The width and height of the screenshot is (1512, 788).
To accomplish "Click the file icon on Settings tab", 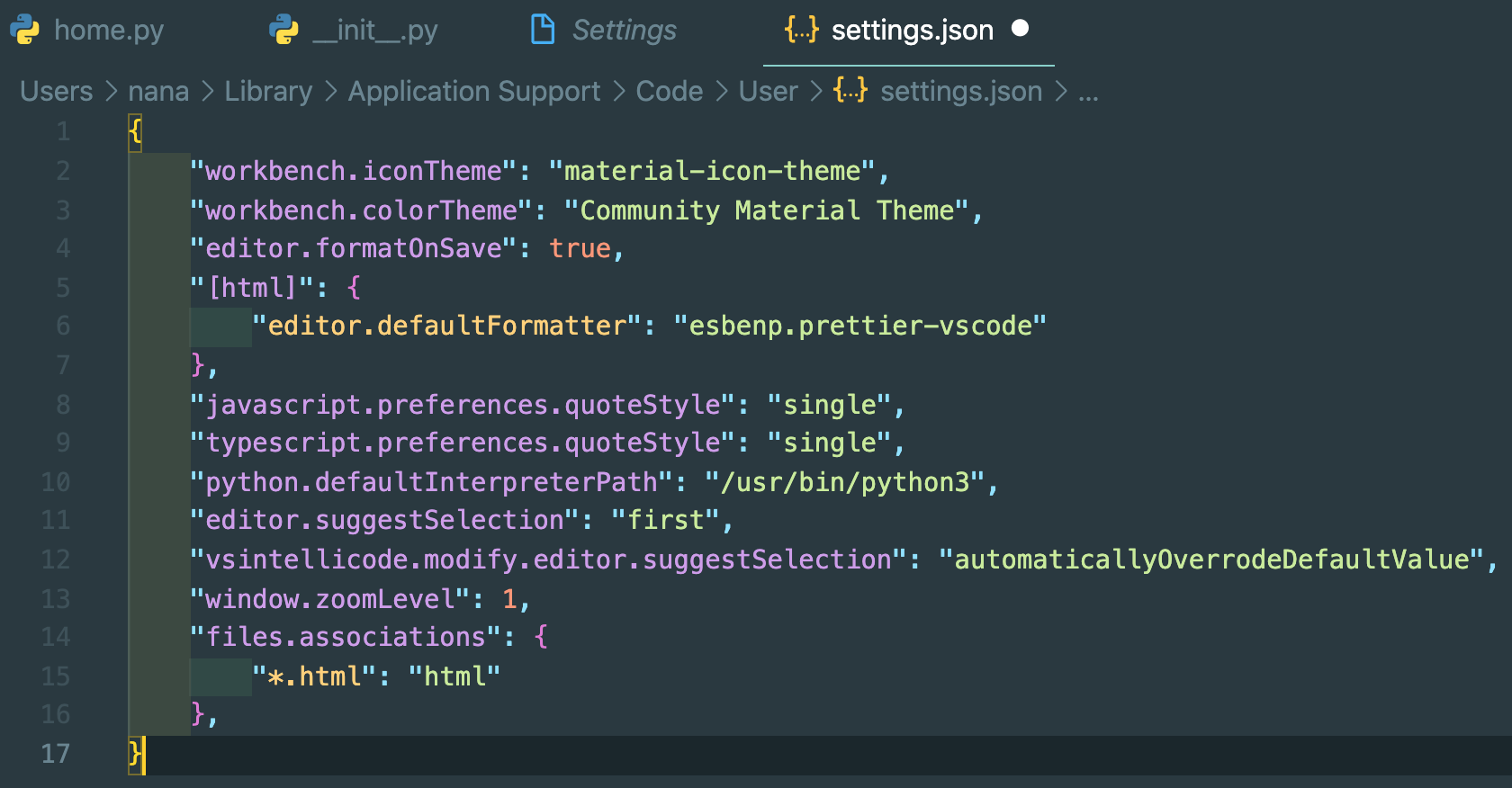I will (543, 30).
